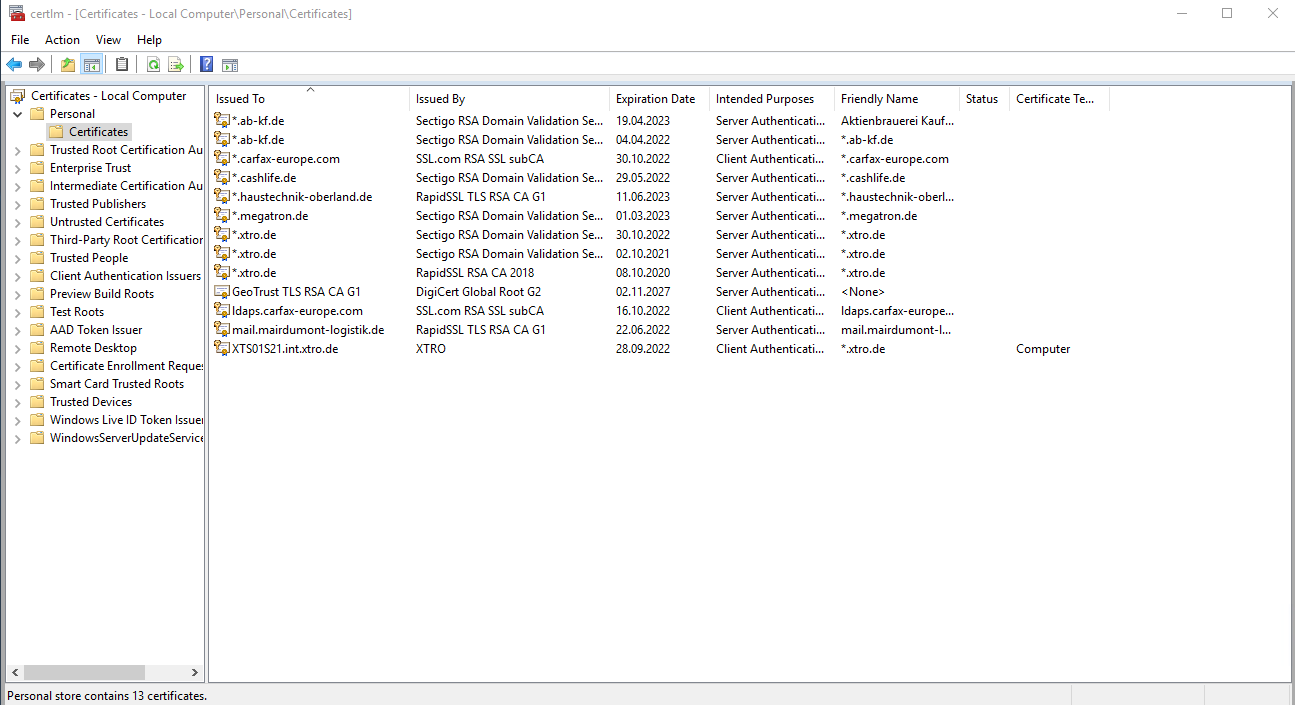Select the Windows Live ID Token Issuer item
This screenshot has height=705, width=1295.
tap(126, 420)
